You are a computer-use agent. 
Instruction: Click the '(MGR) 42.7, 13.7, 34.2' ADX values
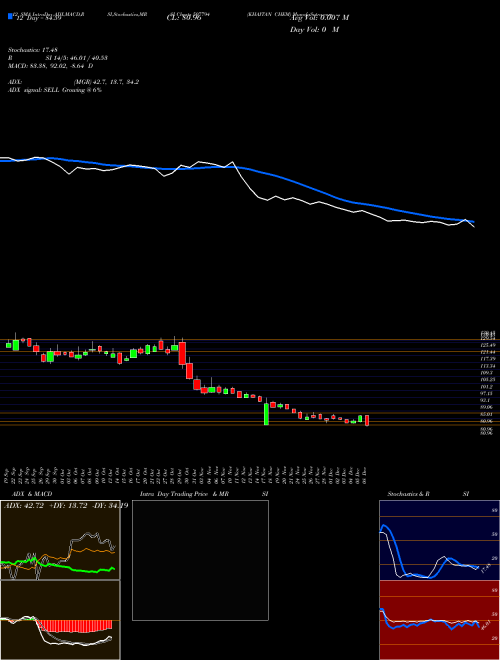[106, 82]
